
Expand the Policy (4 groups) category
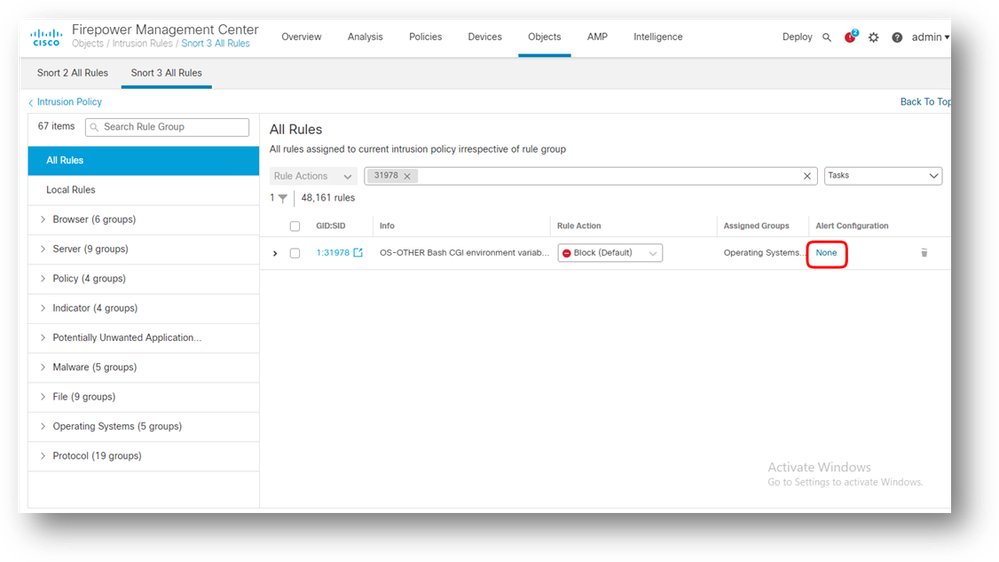(x=43, y=278)
